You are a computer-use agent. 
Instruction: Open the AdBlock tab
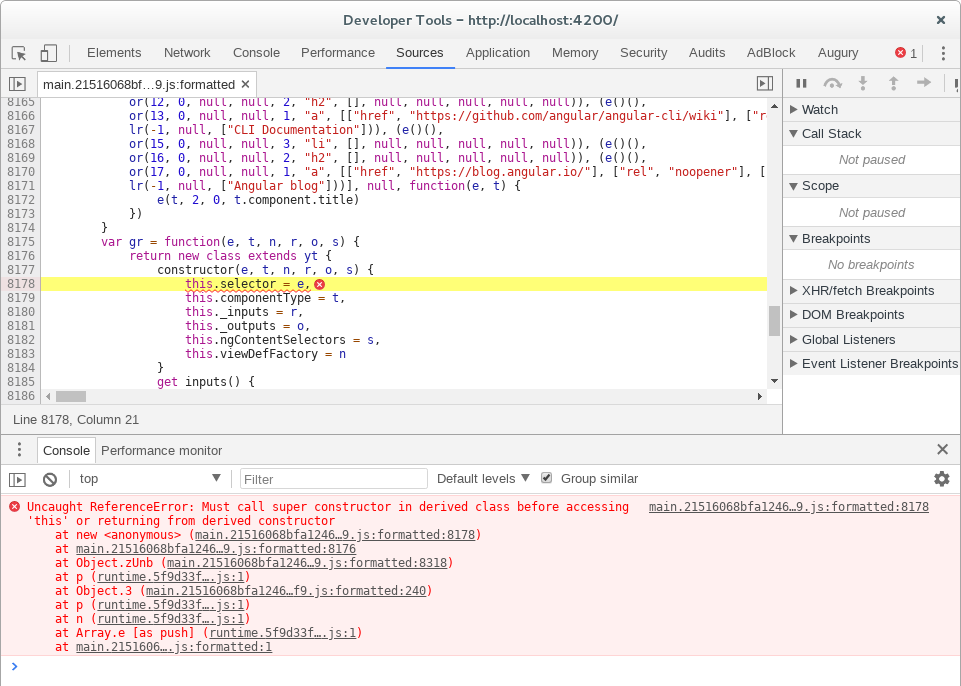[771, 53]
